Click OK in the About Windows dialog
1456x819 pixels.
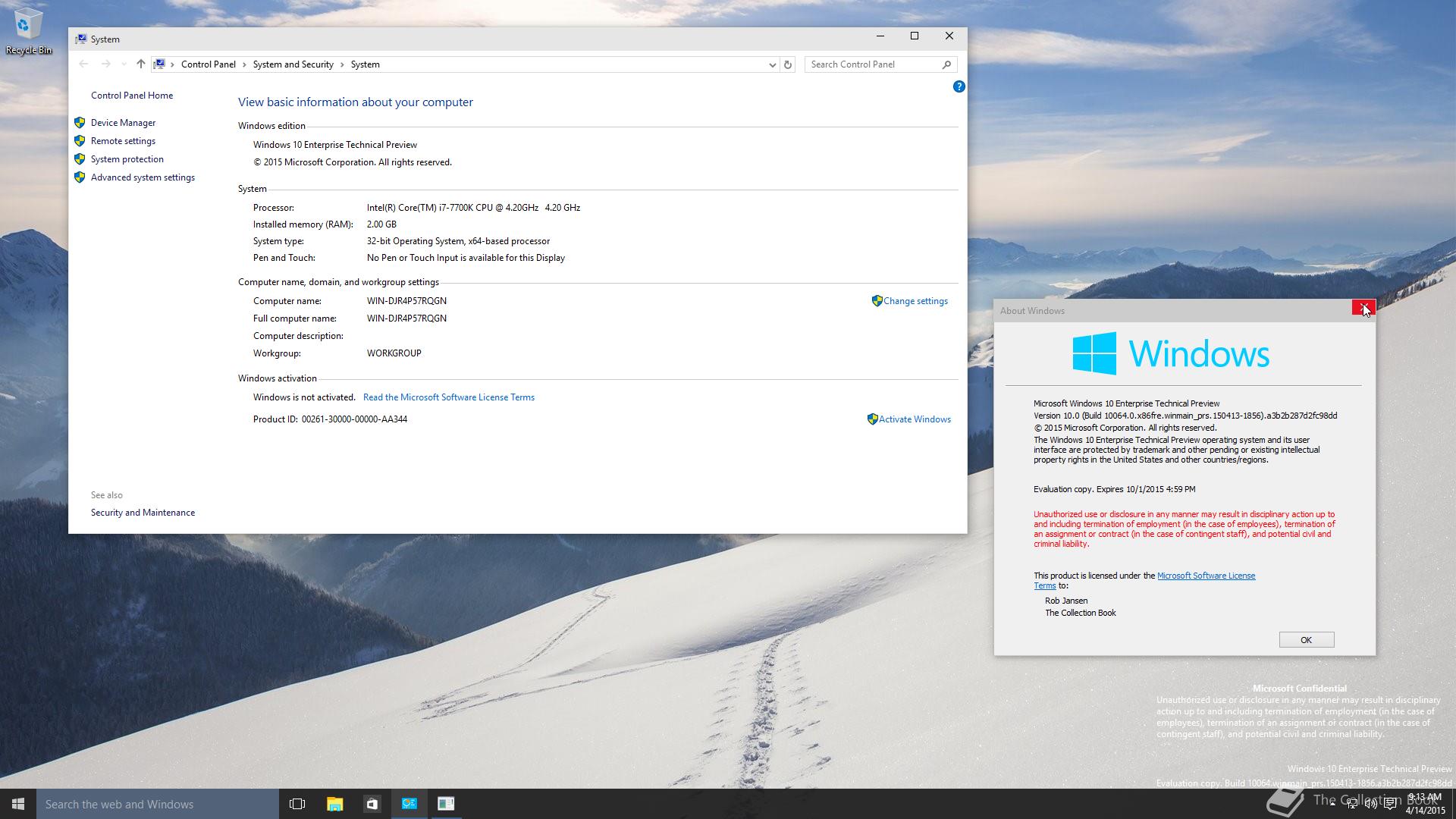[x=1306, y=640]
